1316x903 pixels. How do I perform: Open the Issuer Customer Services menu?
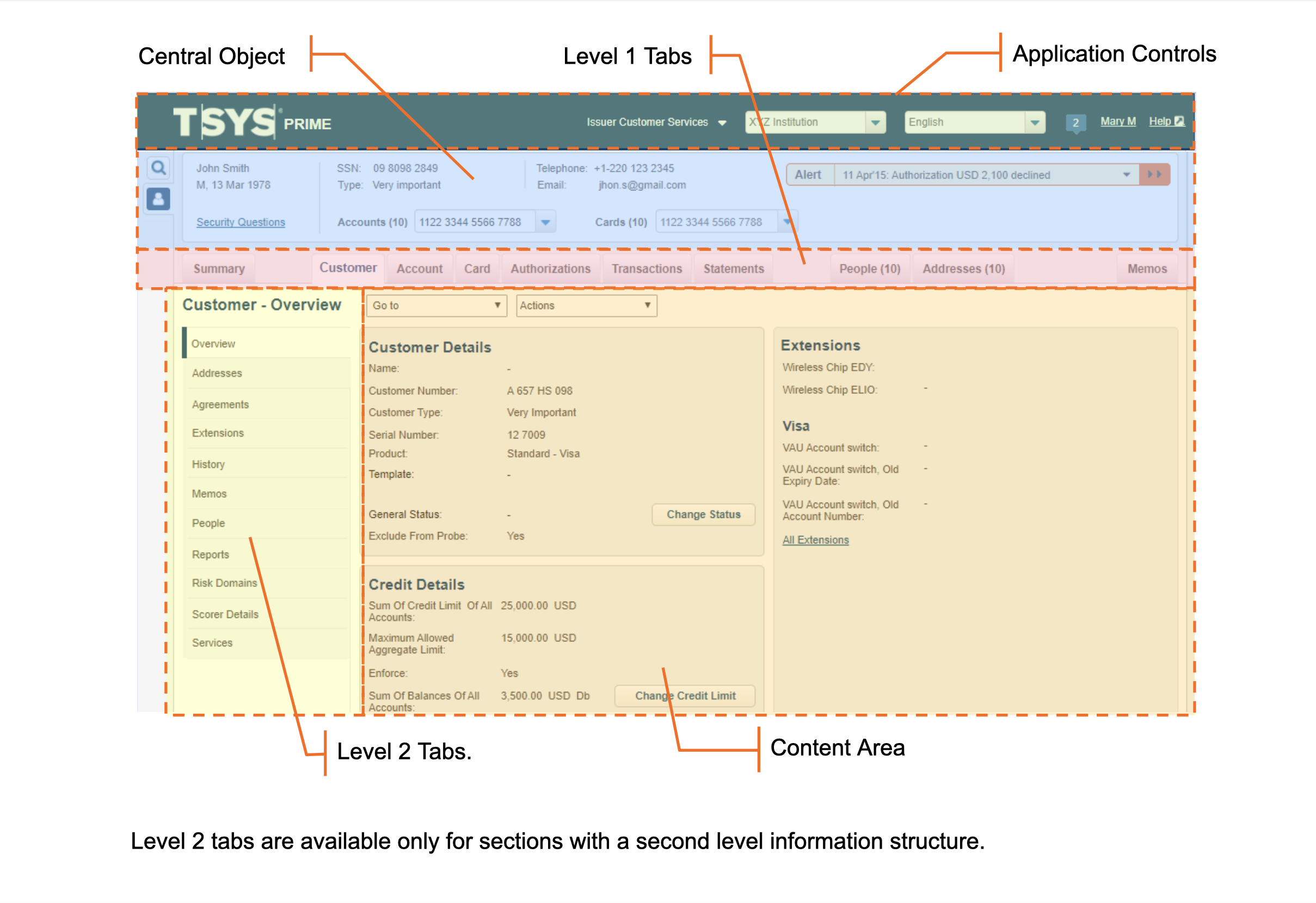pyautogui.click(x=656, y=122)
